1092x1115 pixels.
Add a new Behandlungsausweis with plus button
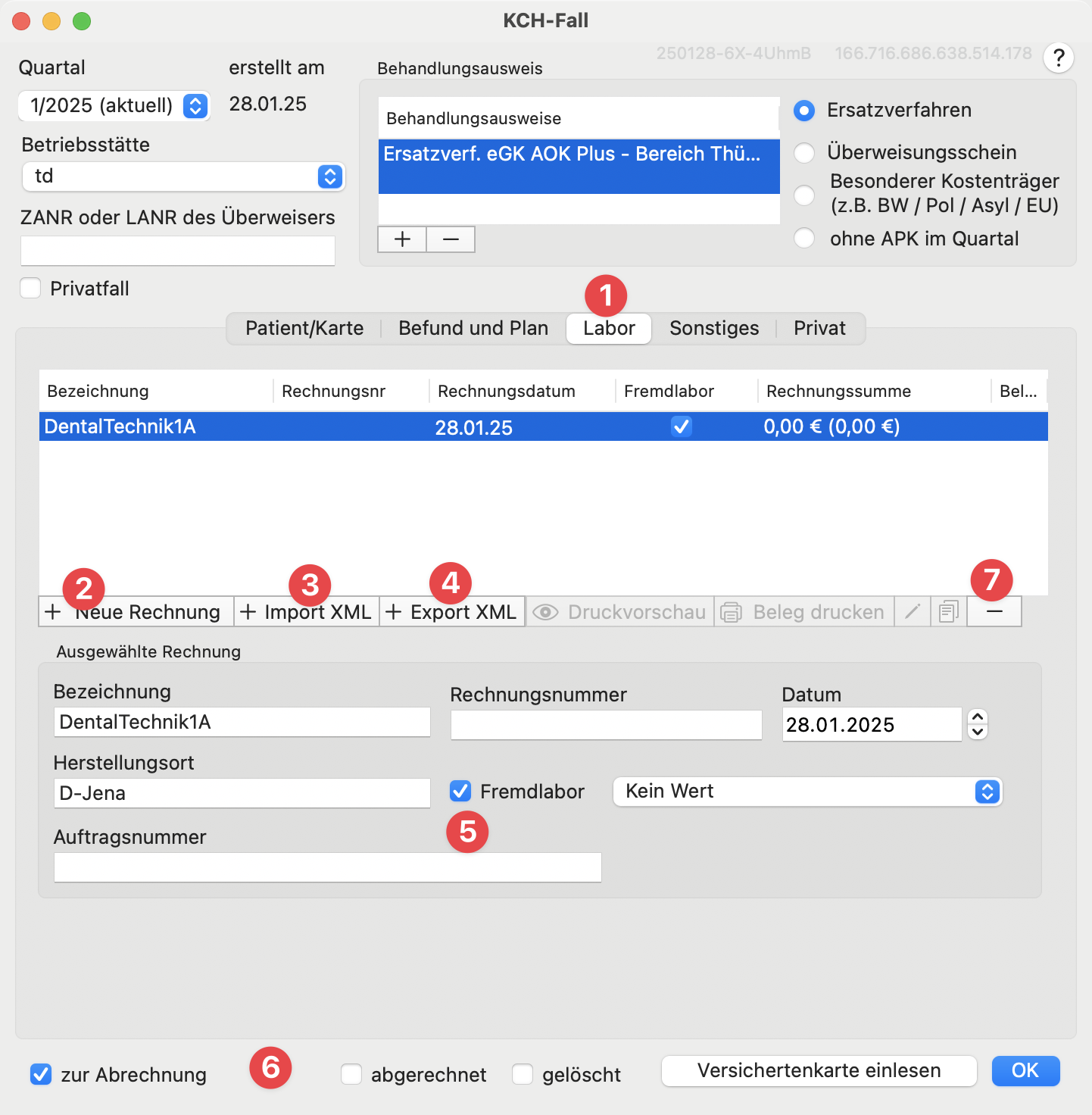click(x=402, y=239)
